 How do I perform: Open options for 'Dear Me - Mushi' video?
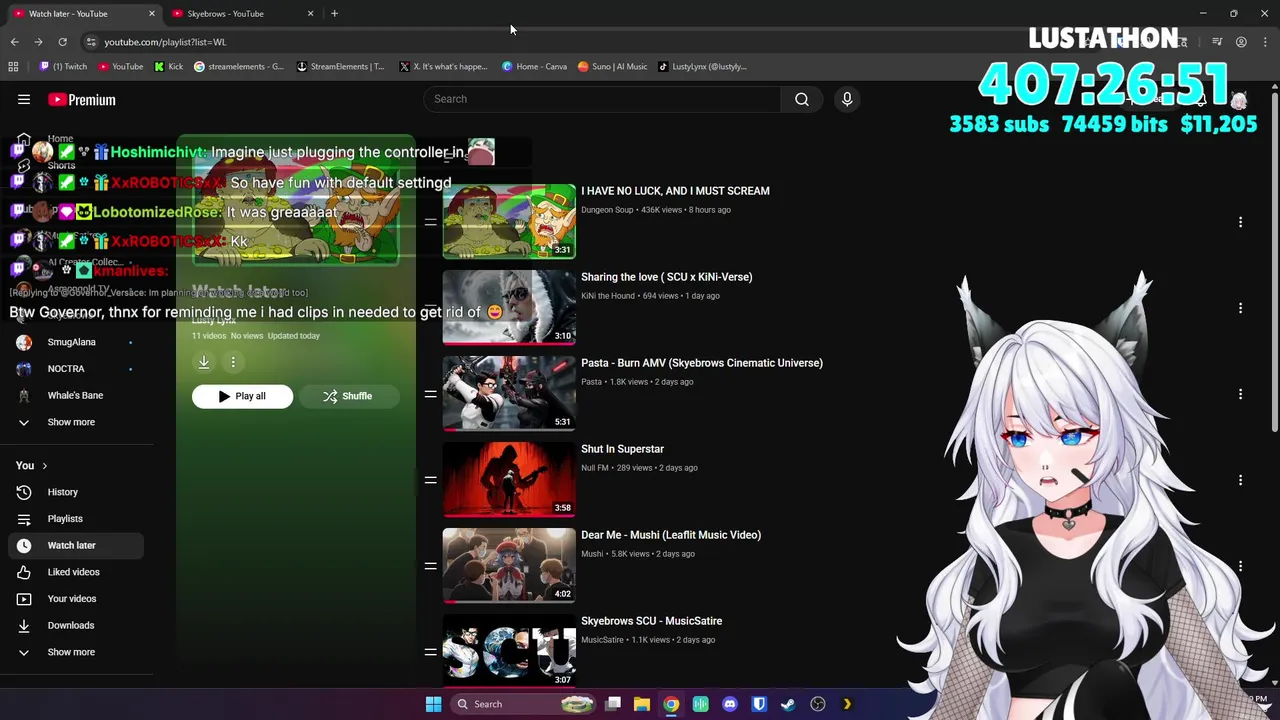1240,566
